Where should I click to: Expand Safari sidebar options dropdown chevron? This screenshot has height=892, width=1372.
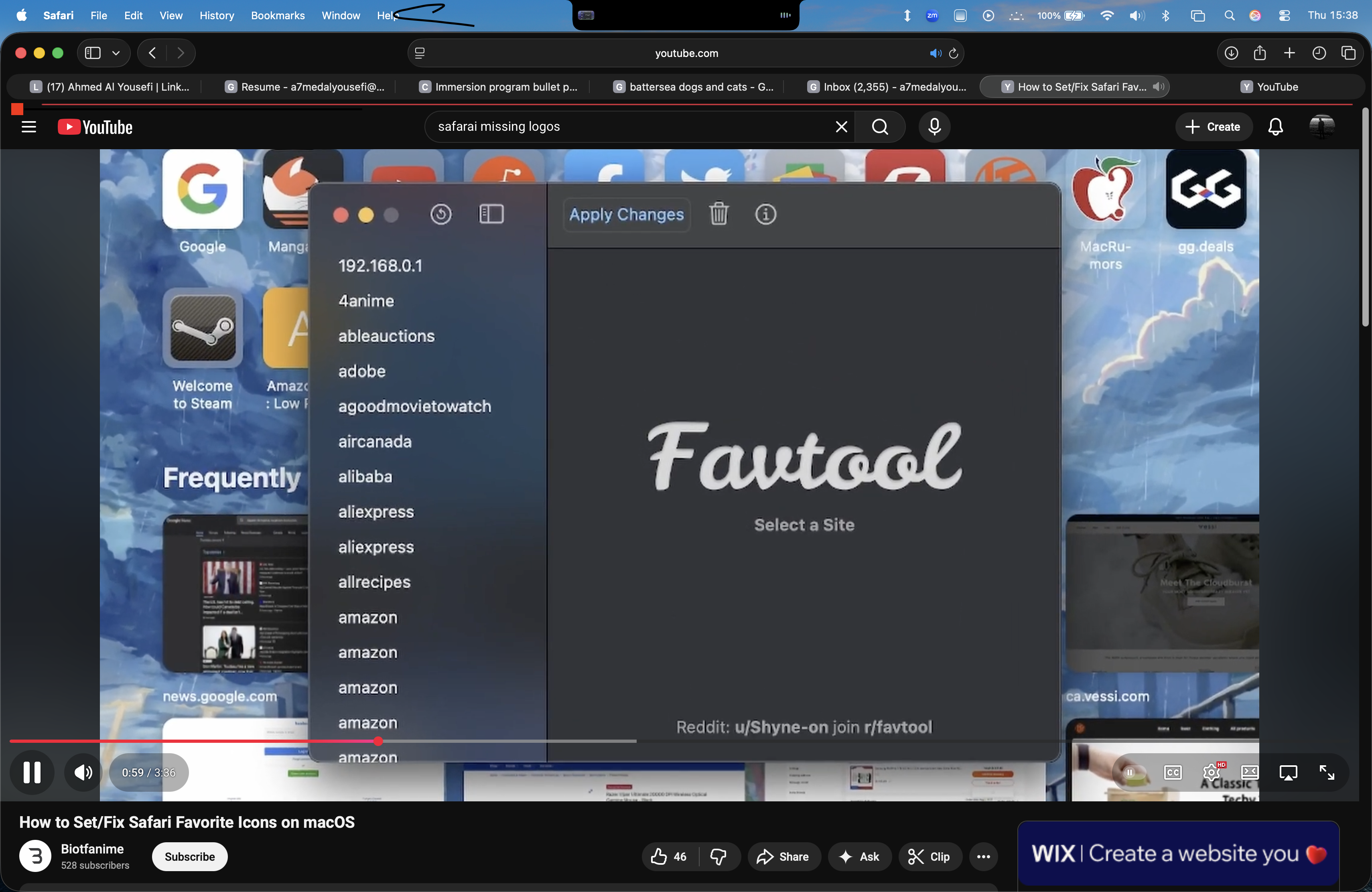116,53
